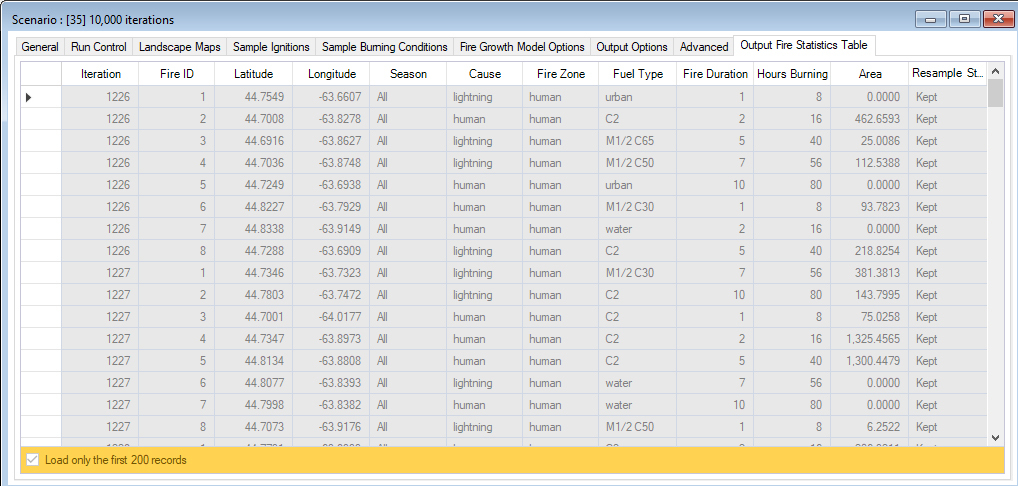This screenshot has height=486, width=1018.
Task: Open Fire Growth Model Options tab
Action: [x=522, y=47]
